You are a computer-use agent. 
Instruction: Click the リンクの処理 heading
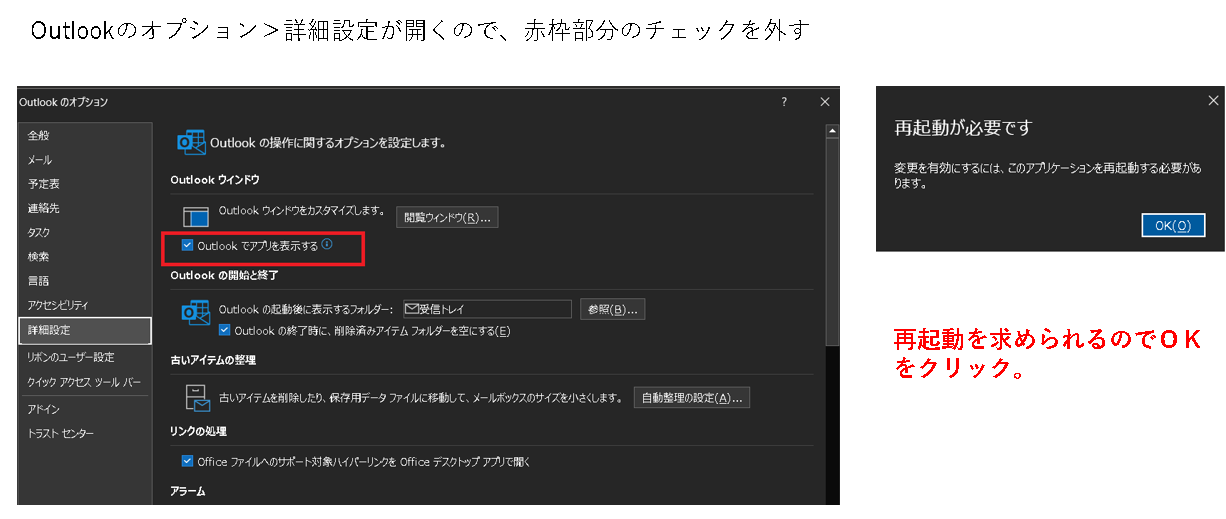pyautogui.click(x=198, y=431)
